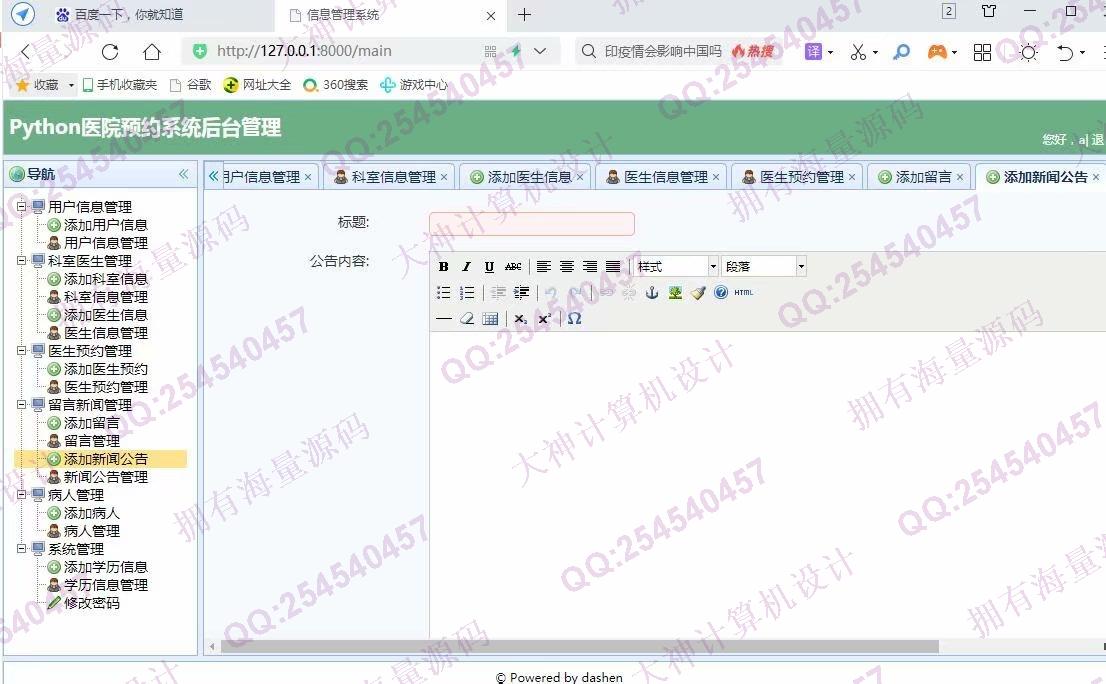This screenshot has height=684, width=1106.
Task: Open 修改密码 in navigation tree
Action: (x=92, y=603)
